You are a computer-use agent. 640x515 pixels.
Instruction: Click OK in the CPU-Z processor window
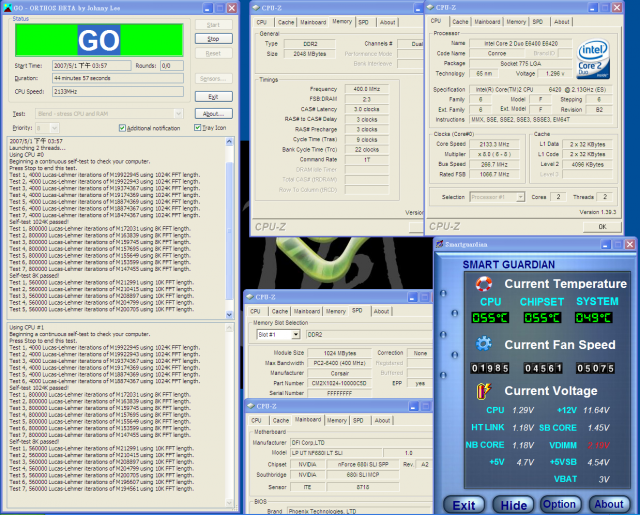(x=602, y=227)
